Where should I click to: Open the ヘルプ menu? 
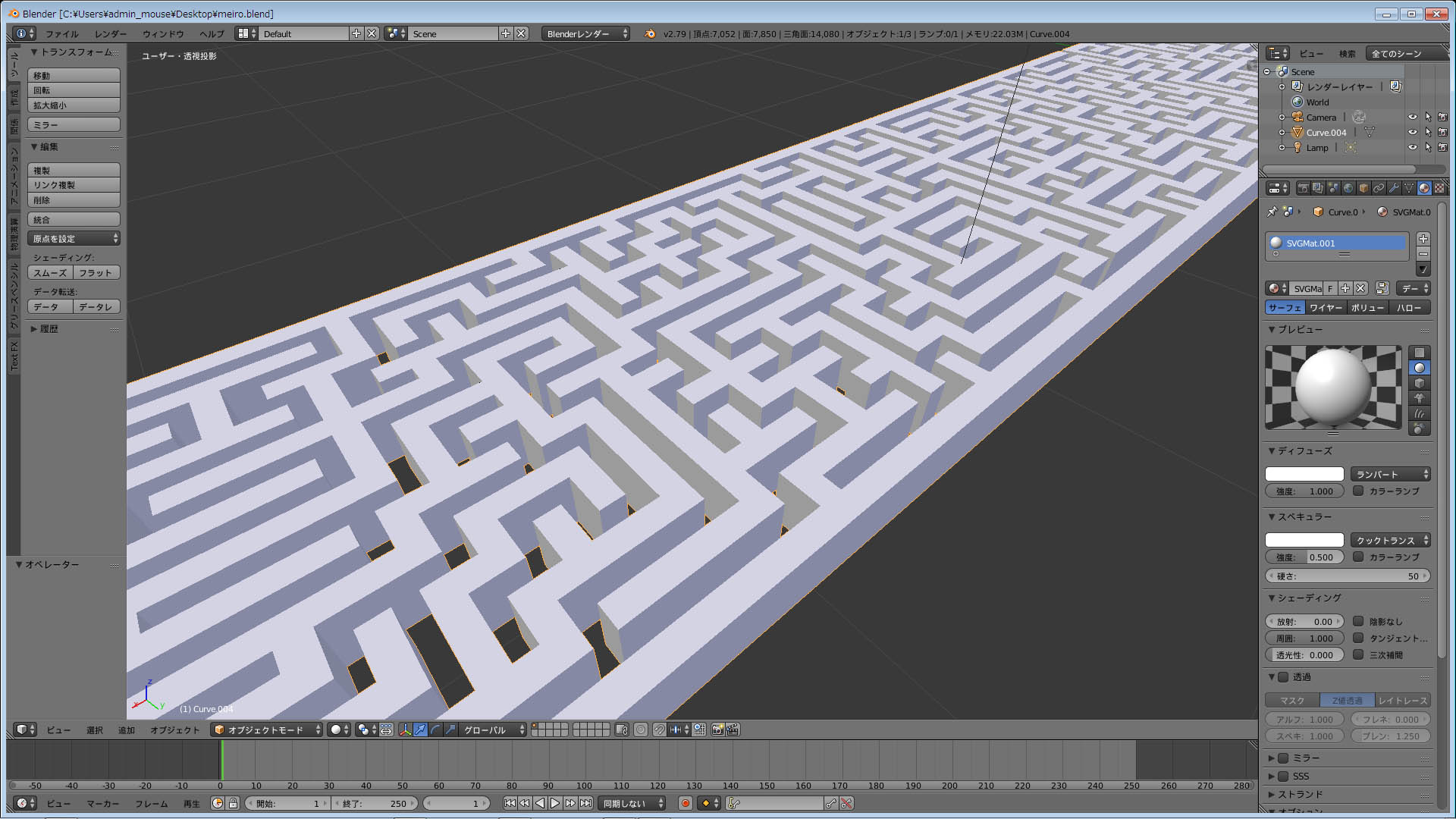click(212, 34)
